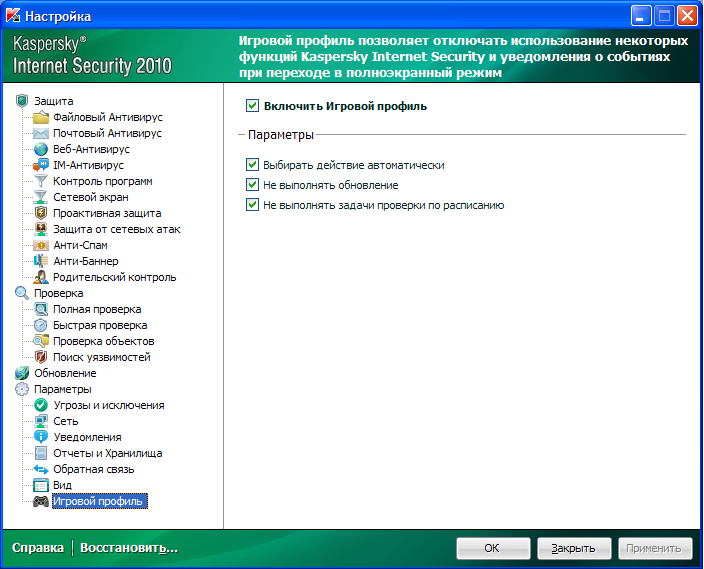The height and width of the screenshot is (569, 704).
Task: Select Анти-Баннер entry
Action: pyautogui.click(x=86, y=261)
